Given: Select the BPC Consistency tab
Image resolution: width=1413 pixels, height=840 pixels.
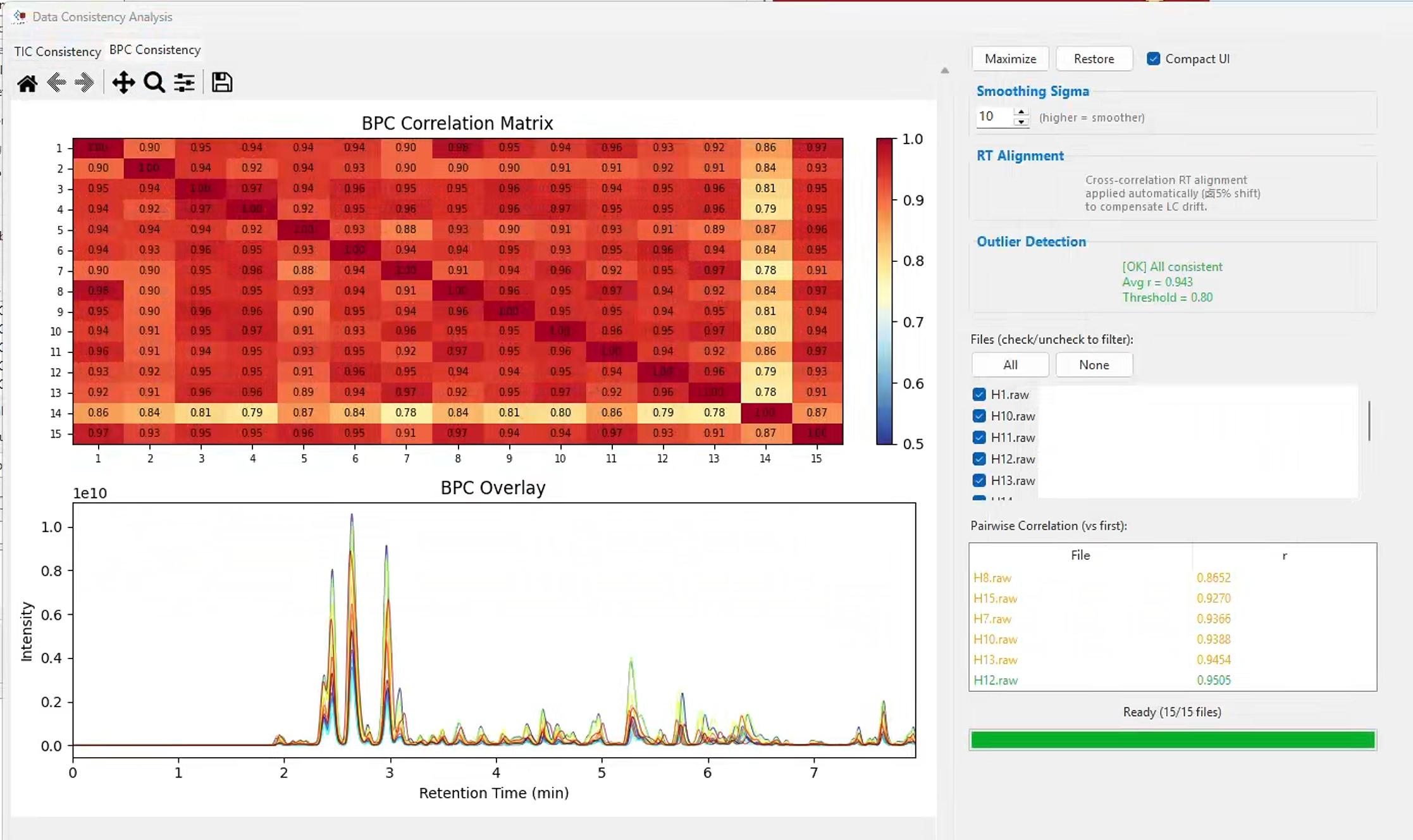Looking at the screenshot, I should 155,49.
